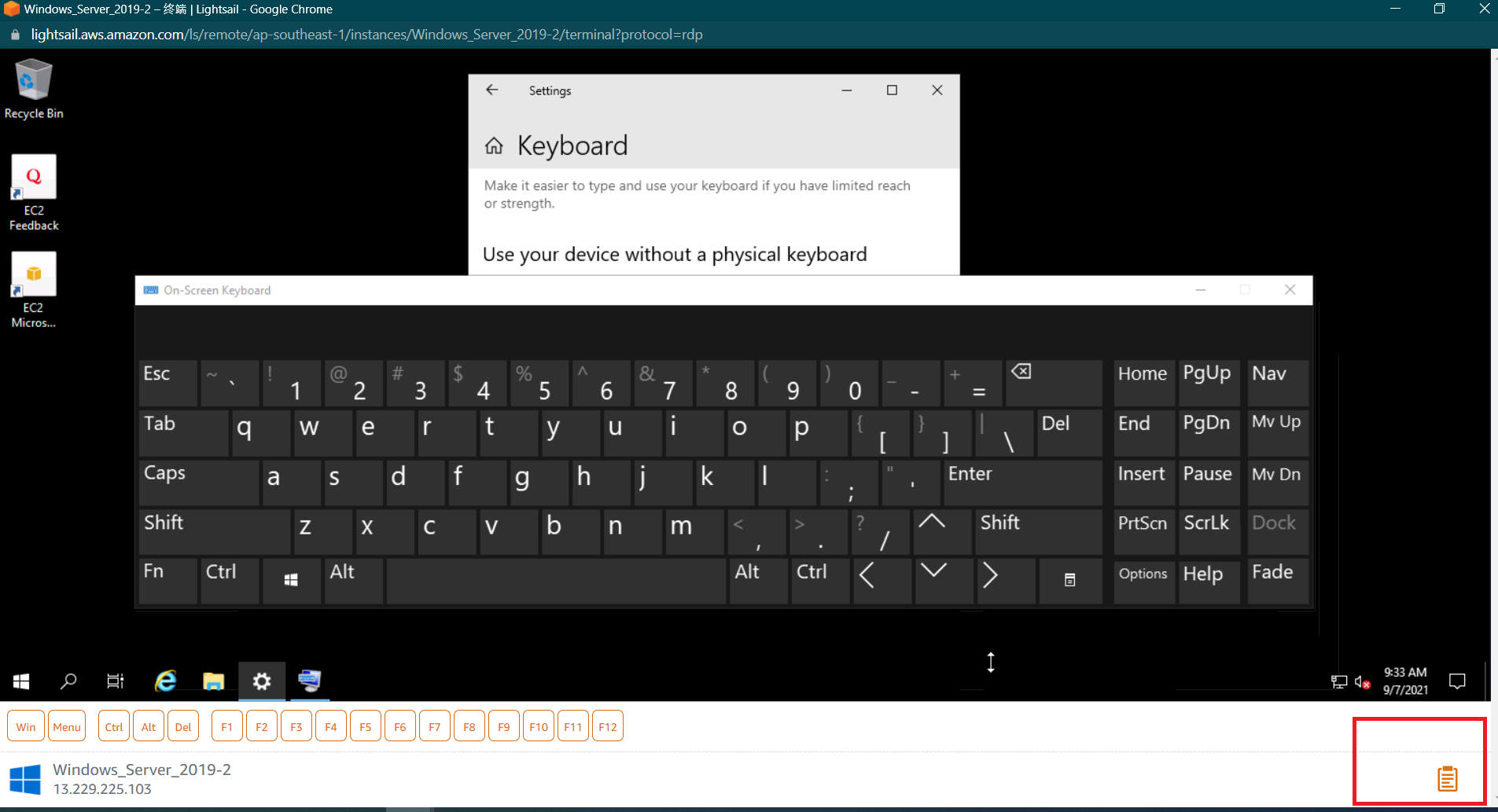Toggle the right Alt key
The image size is (1498, 812).
(759, 581)
